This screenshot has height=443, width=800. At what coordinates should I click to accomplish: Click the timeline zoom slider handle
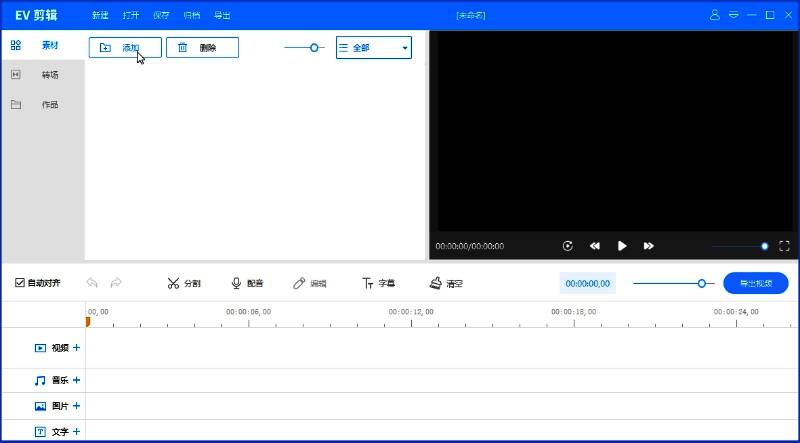click(702, 283)
